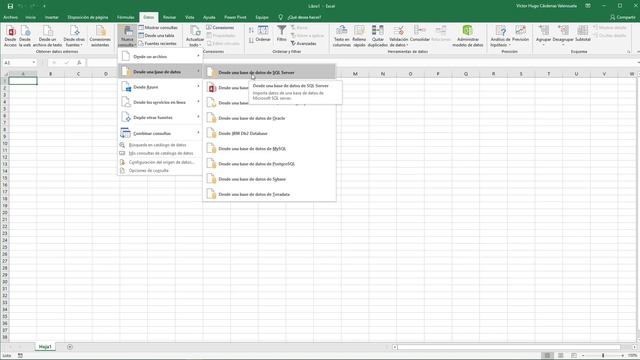Choose Desde una base de datos de Oracle
The width and height of the screenshot is (640, 360).
[x=269, y=118]
